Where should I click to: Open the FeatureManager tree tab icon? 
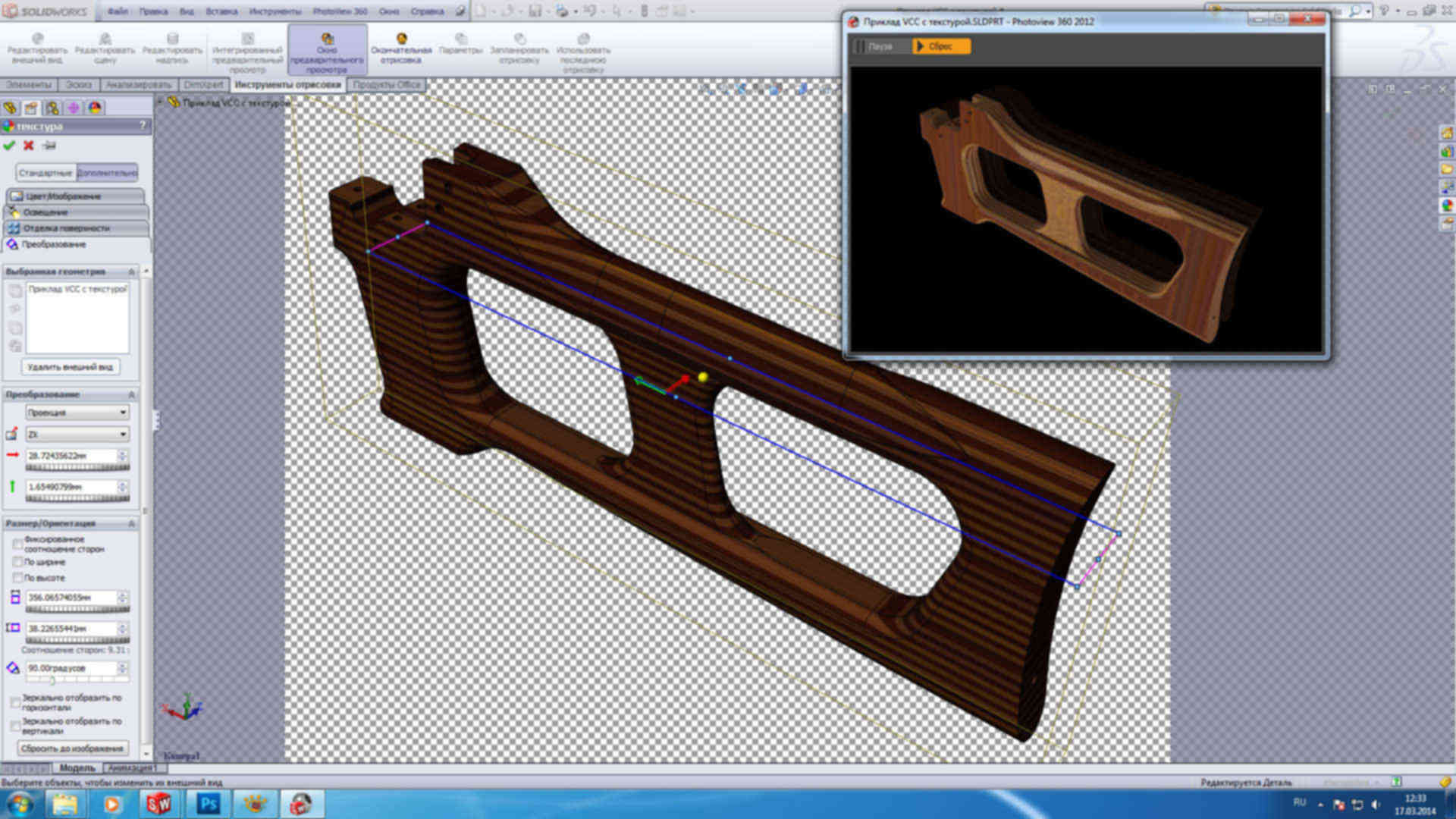(11, 108)
